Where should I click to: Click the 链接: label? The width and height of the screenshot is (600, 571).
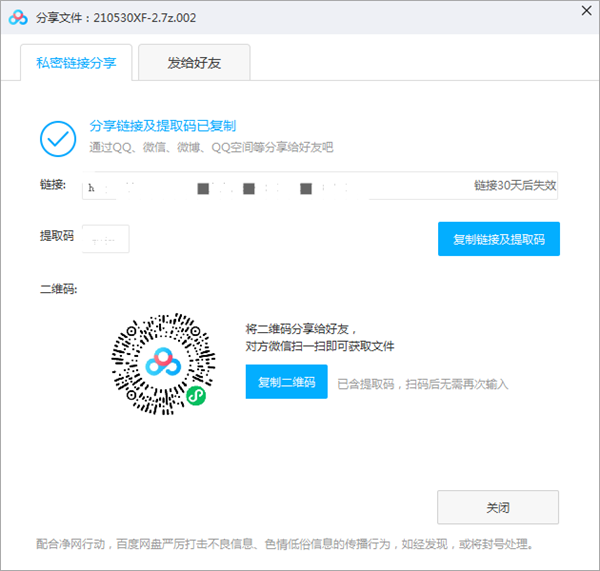click(53, 185)
